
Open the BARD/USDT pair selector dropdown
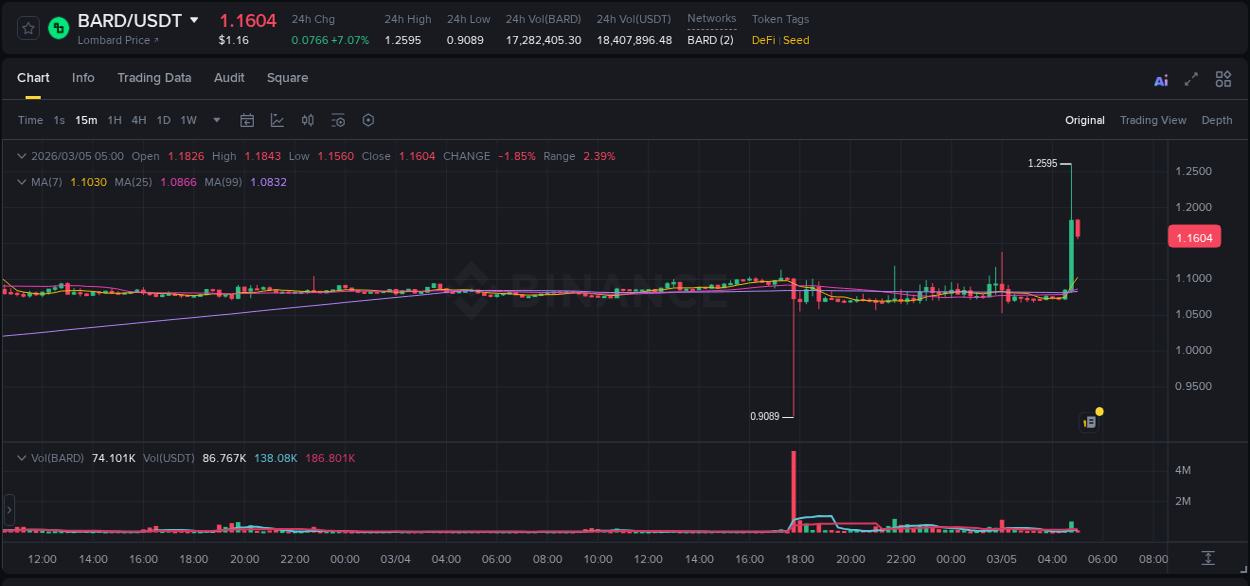tap(194, 20)
